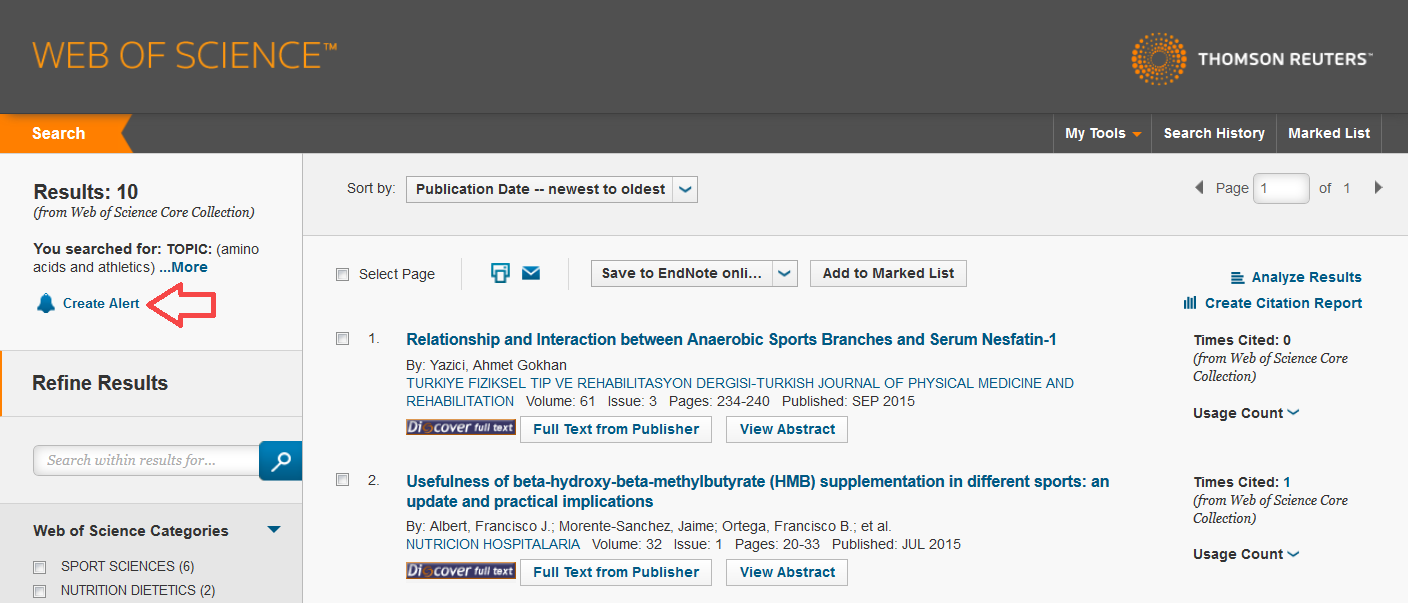The width and height of the screenshot is (1408, 603).
Task: Click the Refine Results heading
Action: click(x=100, y=383)
